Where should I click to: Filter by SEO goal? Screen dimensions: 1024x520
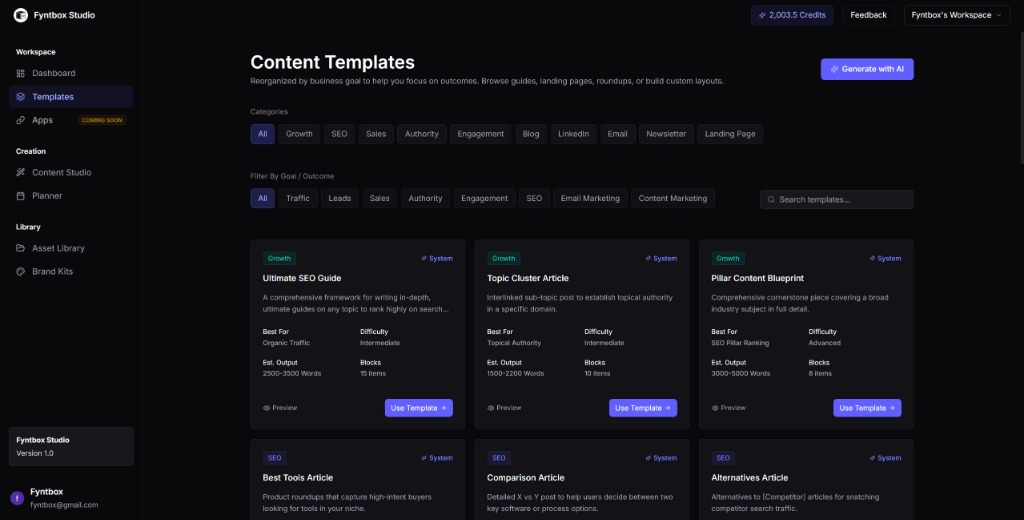point(534,199)
